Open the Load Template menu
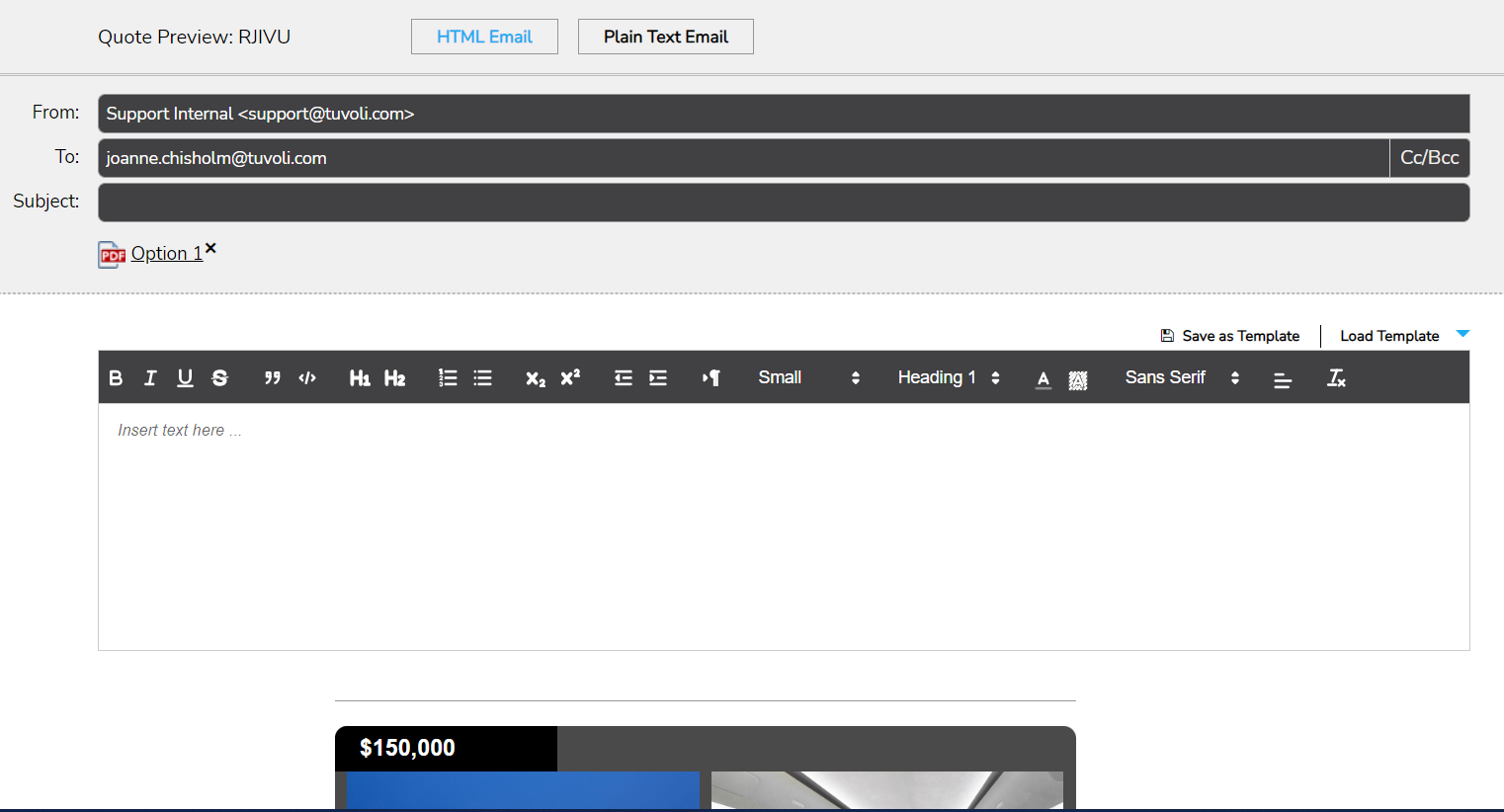The width and height of the screenshot is (1504, 812). tap(1403, 336)
